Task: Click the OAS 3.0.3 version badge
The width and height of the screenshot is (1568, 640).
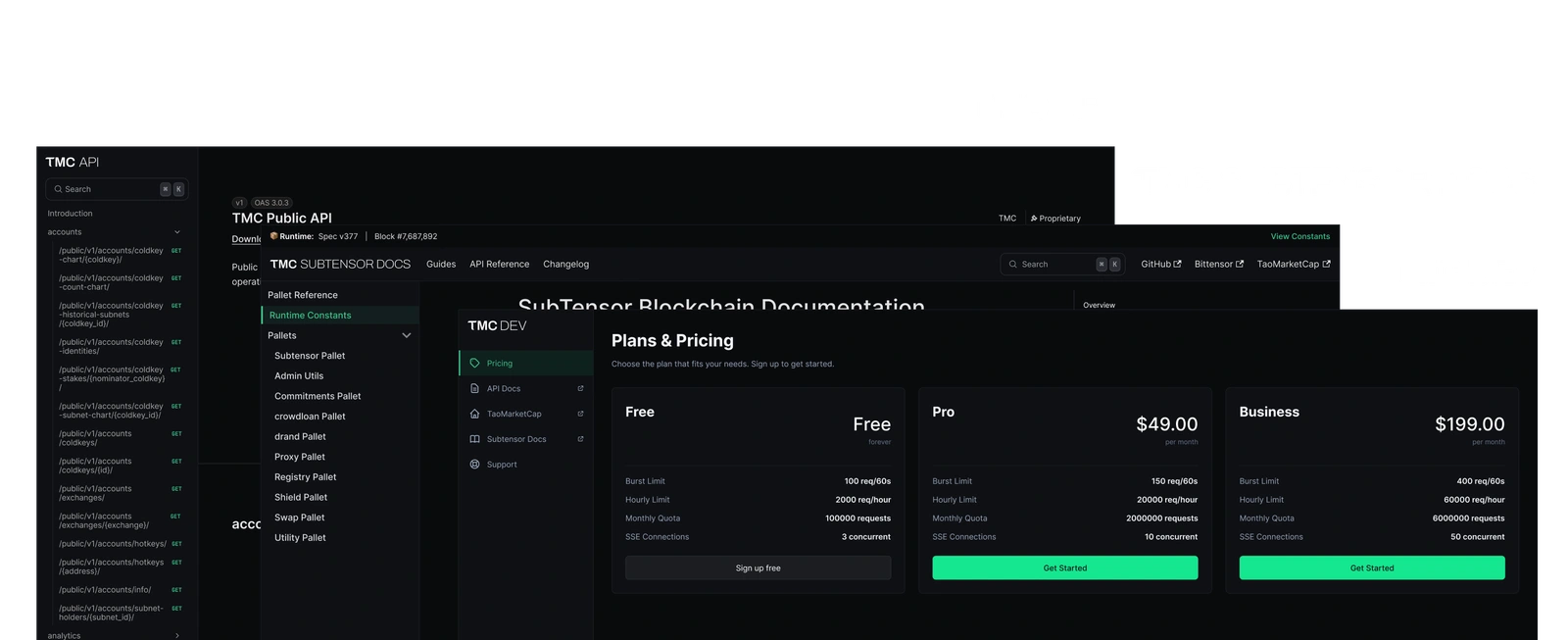Action: 271,203
